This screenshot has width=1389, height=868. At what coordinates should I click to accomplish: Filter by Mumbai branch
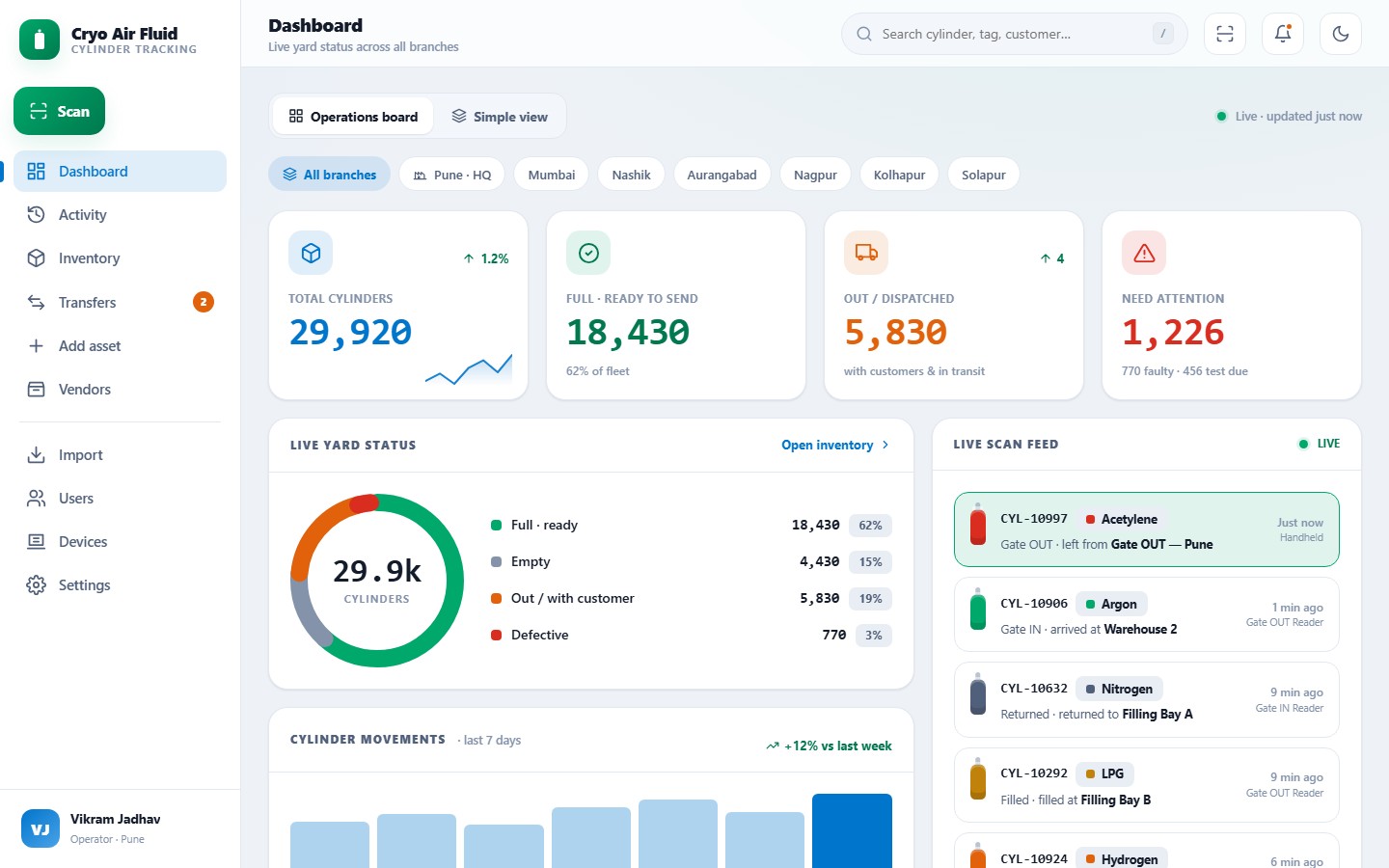coord(552,175)
